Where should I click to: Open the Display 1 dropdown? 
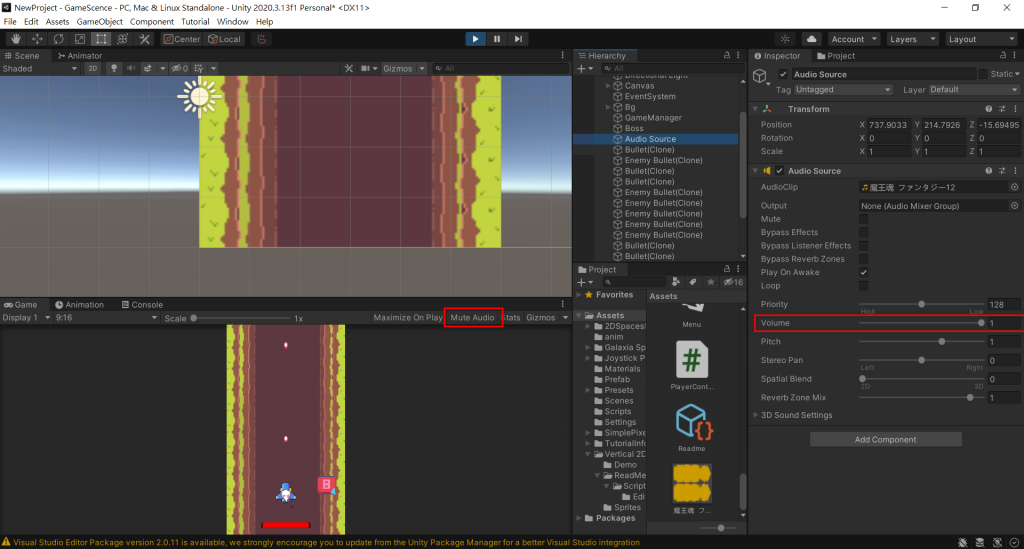point(26,318)
